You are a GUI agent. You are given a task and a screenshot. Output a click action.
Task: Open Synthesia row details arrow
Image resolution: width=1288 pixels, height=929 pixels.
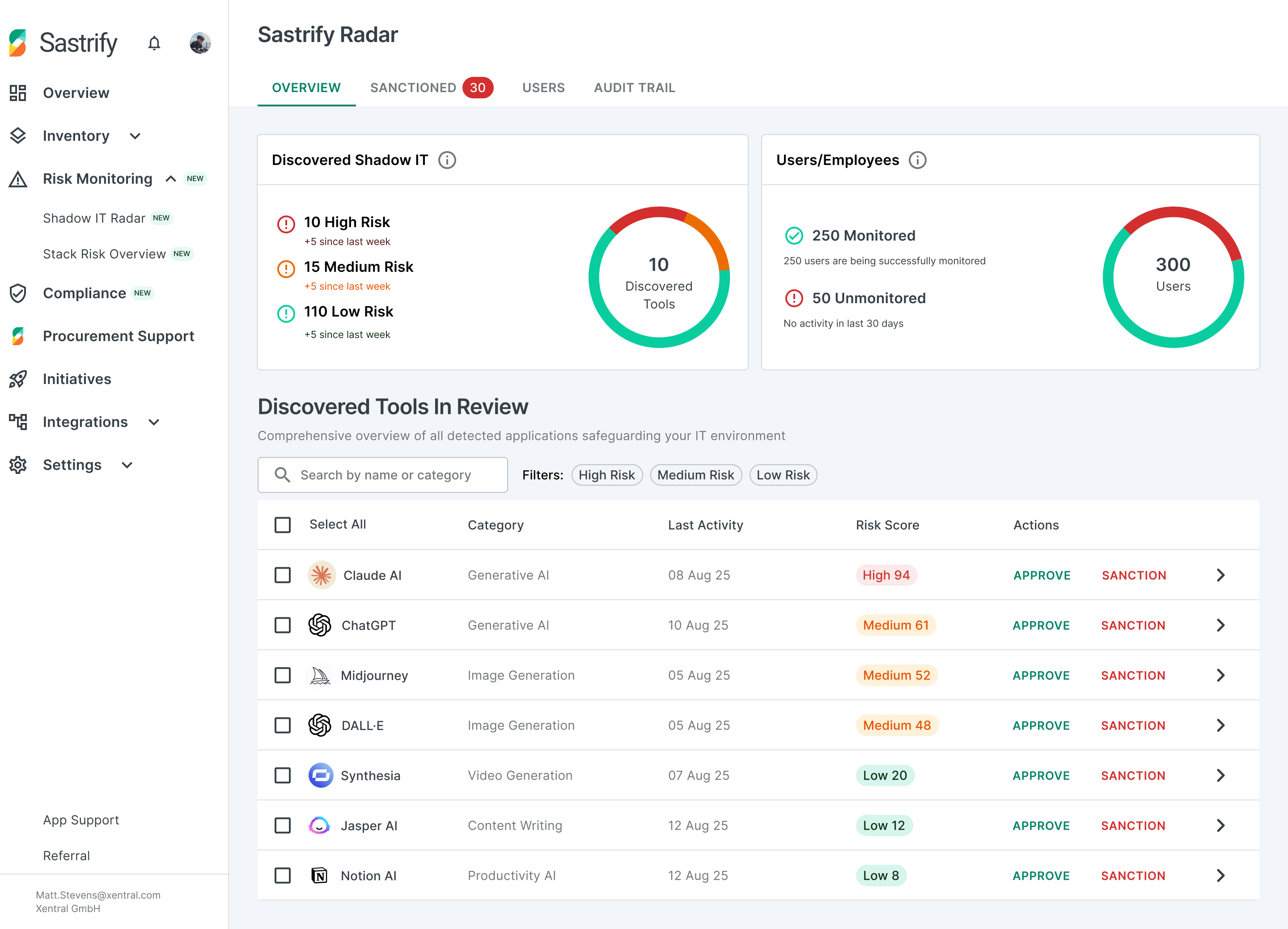tap(1220, 775)
